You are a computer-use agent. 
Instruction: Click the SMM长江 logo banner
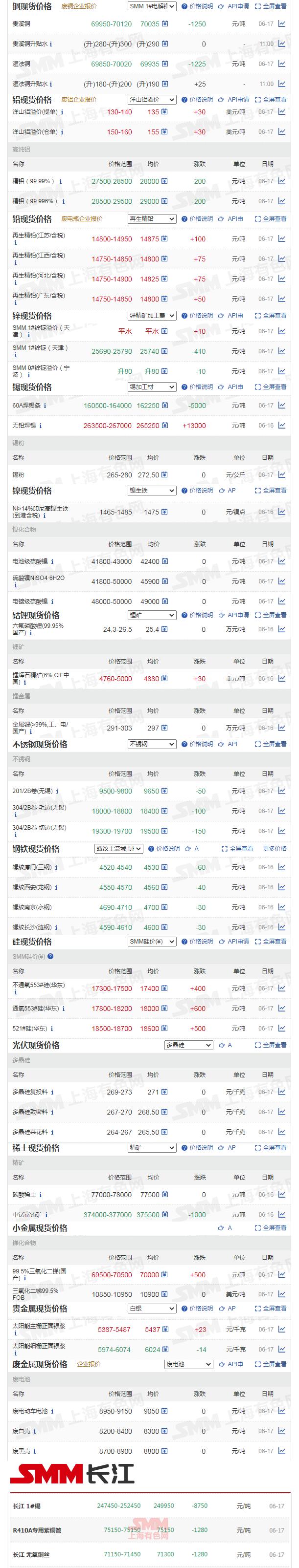click(x=71, y=1475)
